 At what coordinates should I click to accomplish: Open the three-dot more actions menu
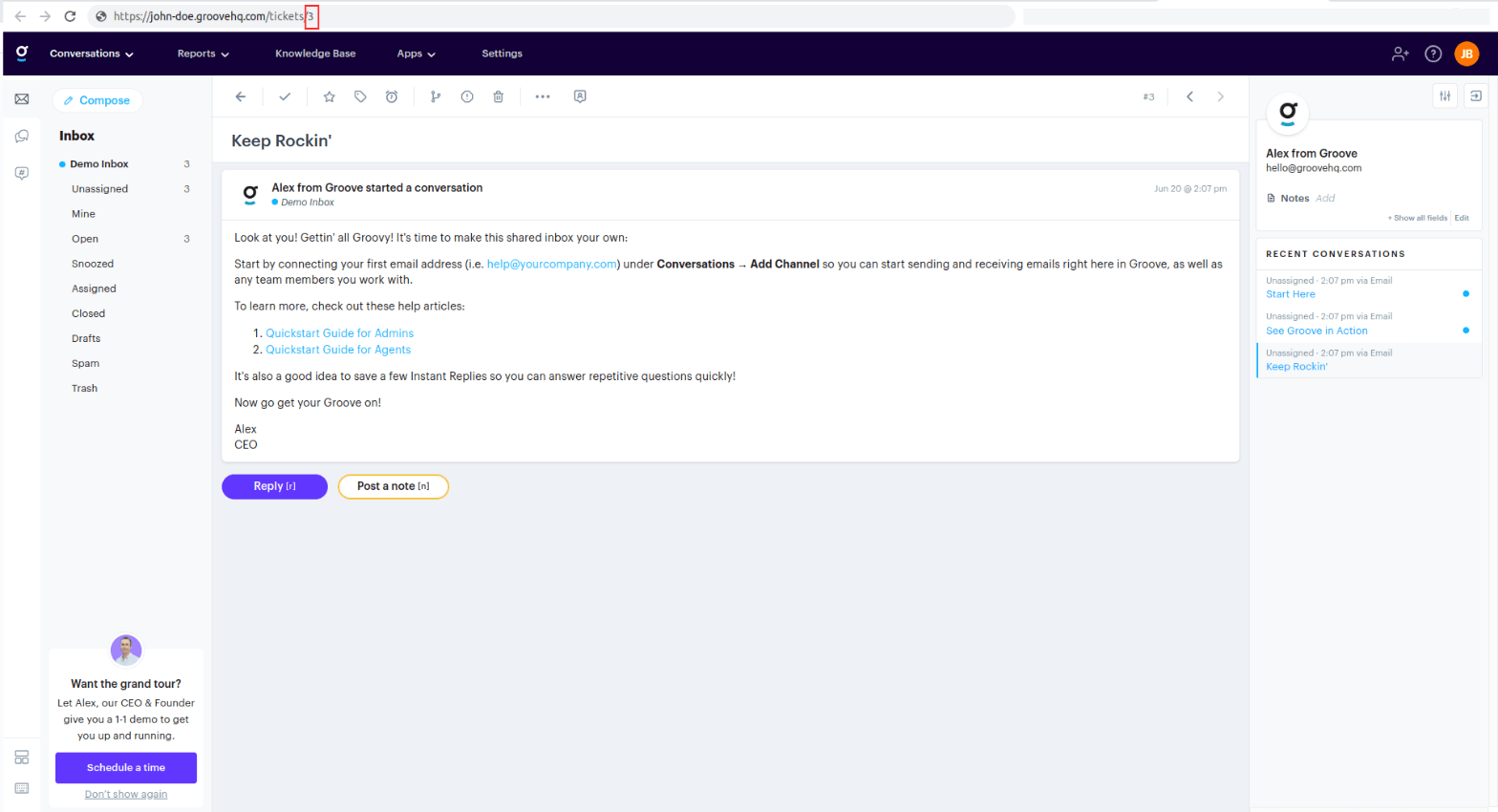click(543, 96)
